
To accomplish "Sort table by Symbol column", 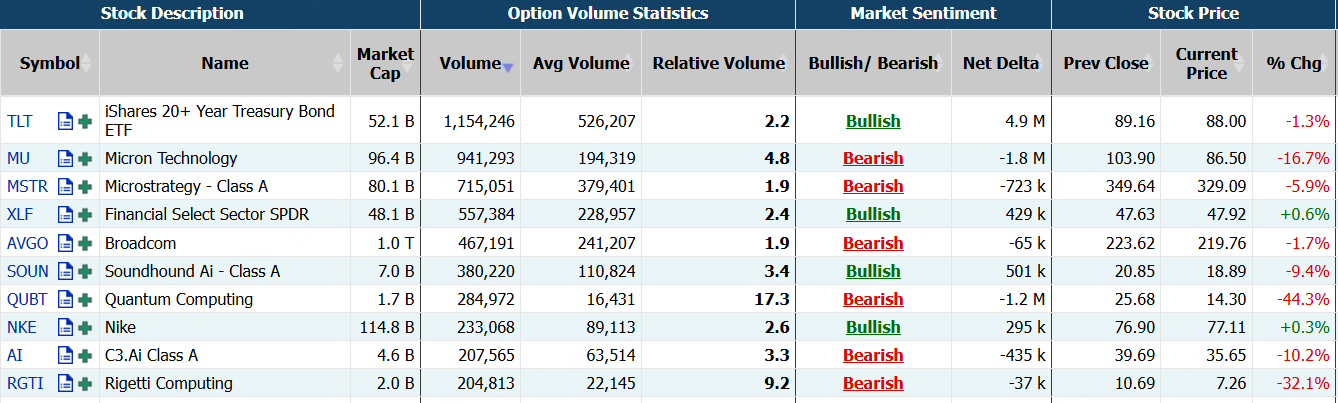I will pyautogui.click(x=49, y=63).
